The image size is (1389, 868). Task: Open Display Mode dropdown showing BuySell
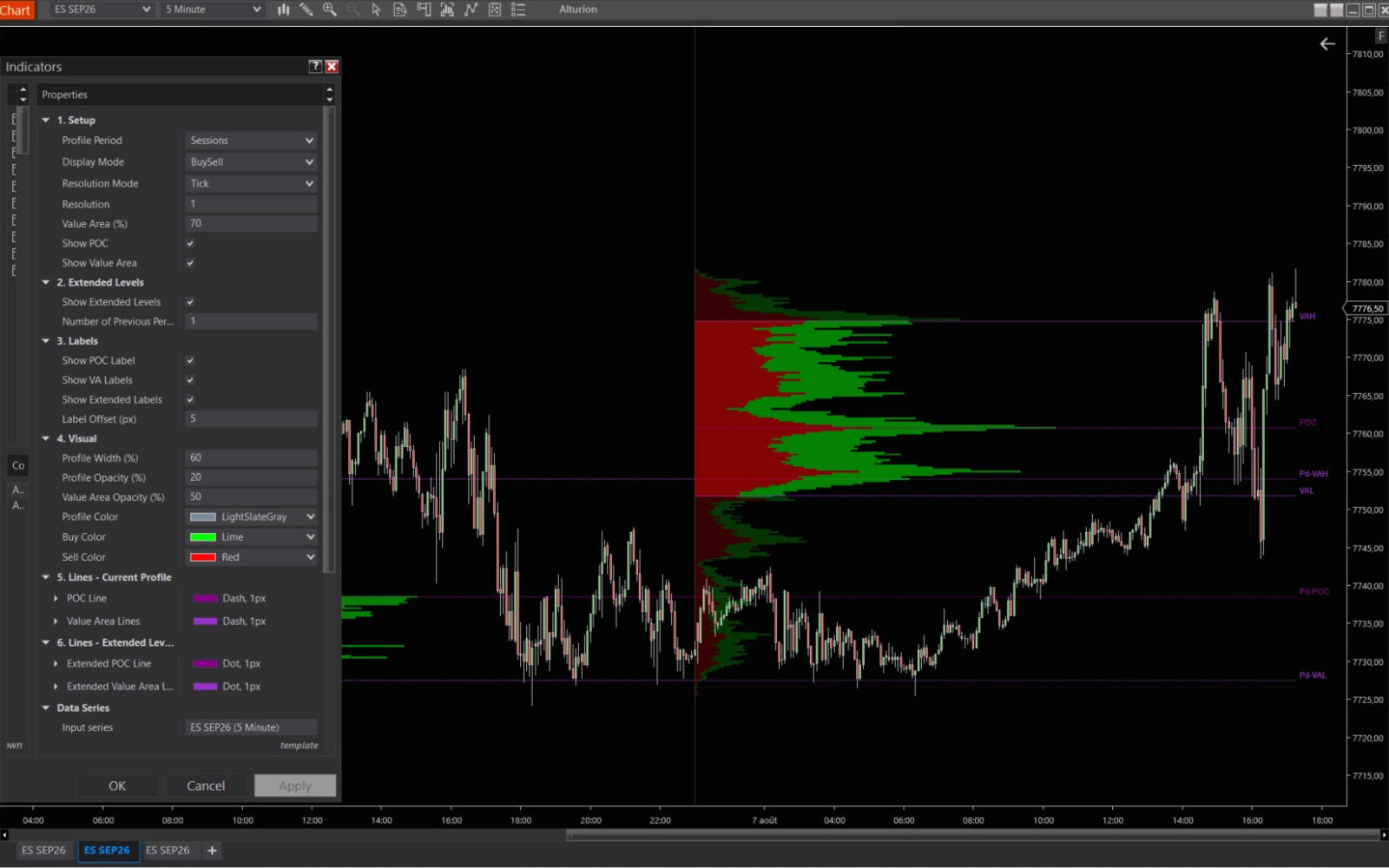coord(251,162)
